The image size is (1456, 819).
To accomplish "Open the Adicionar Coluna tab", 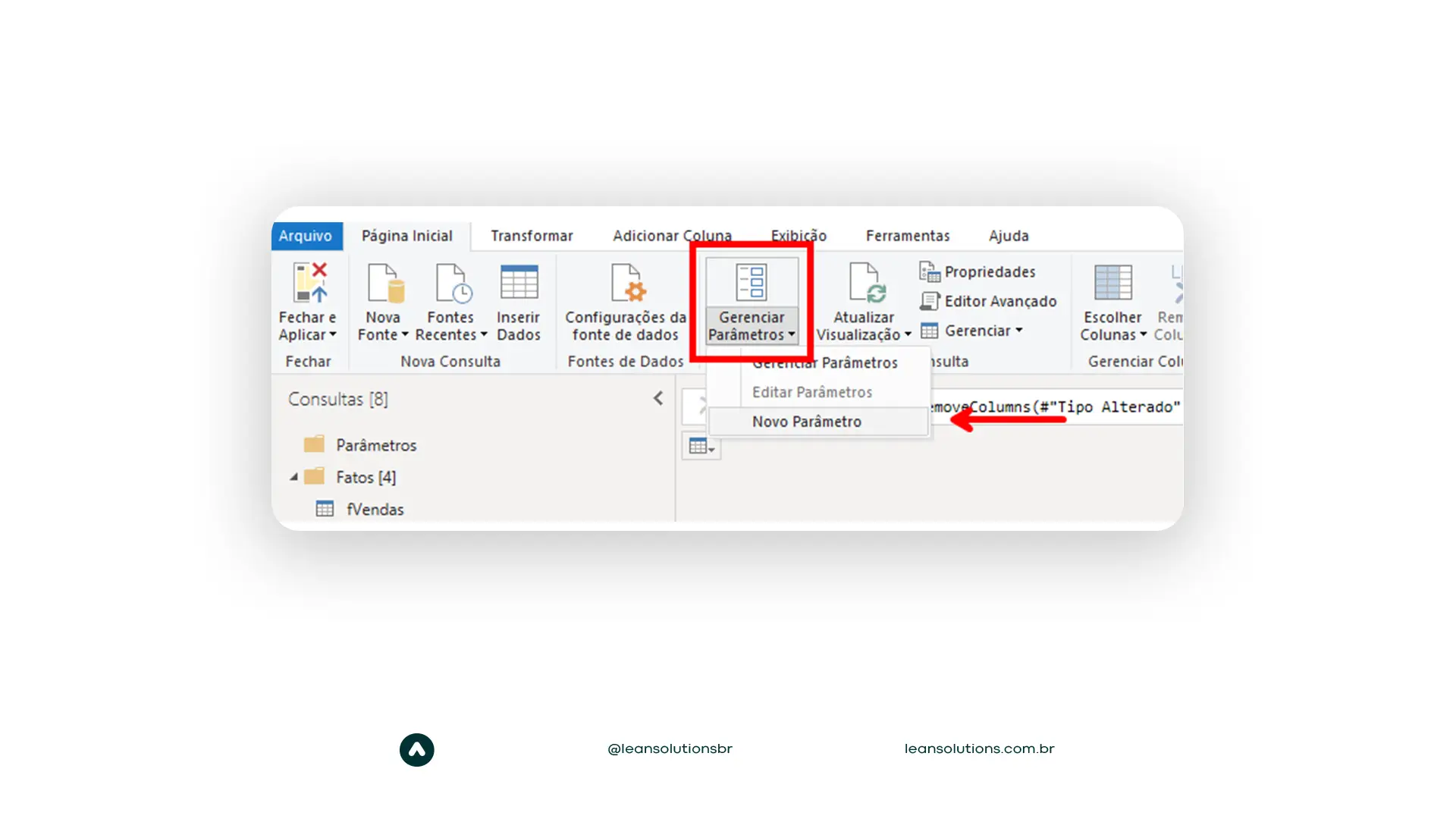I will 672,236.
